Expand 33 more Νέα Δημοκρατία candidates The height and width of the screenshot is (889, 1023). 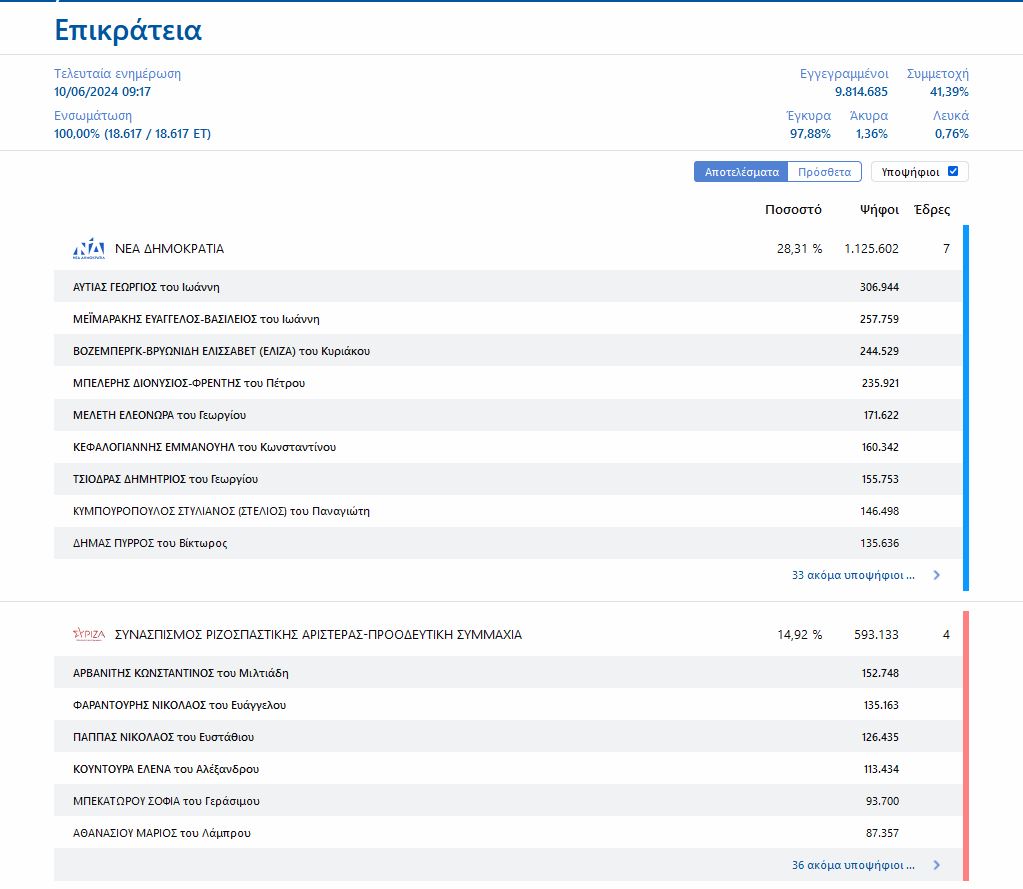853,576
